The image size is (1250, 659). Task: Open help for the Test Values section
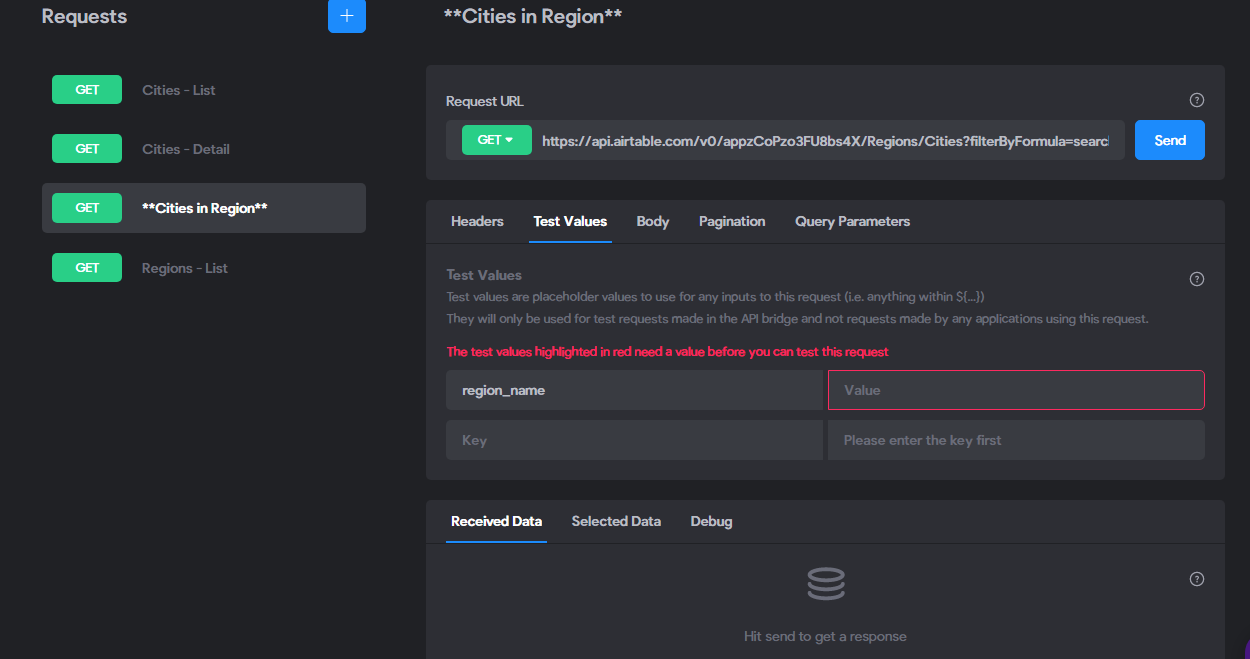coord(1197,279)
